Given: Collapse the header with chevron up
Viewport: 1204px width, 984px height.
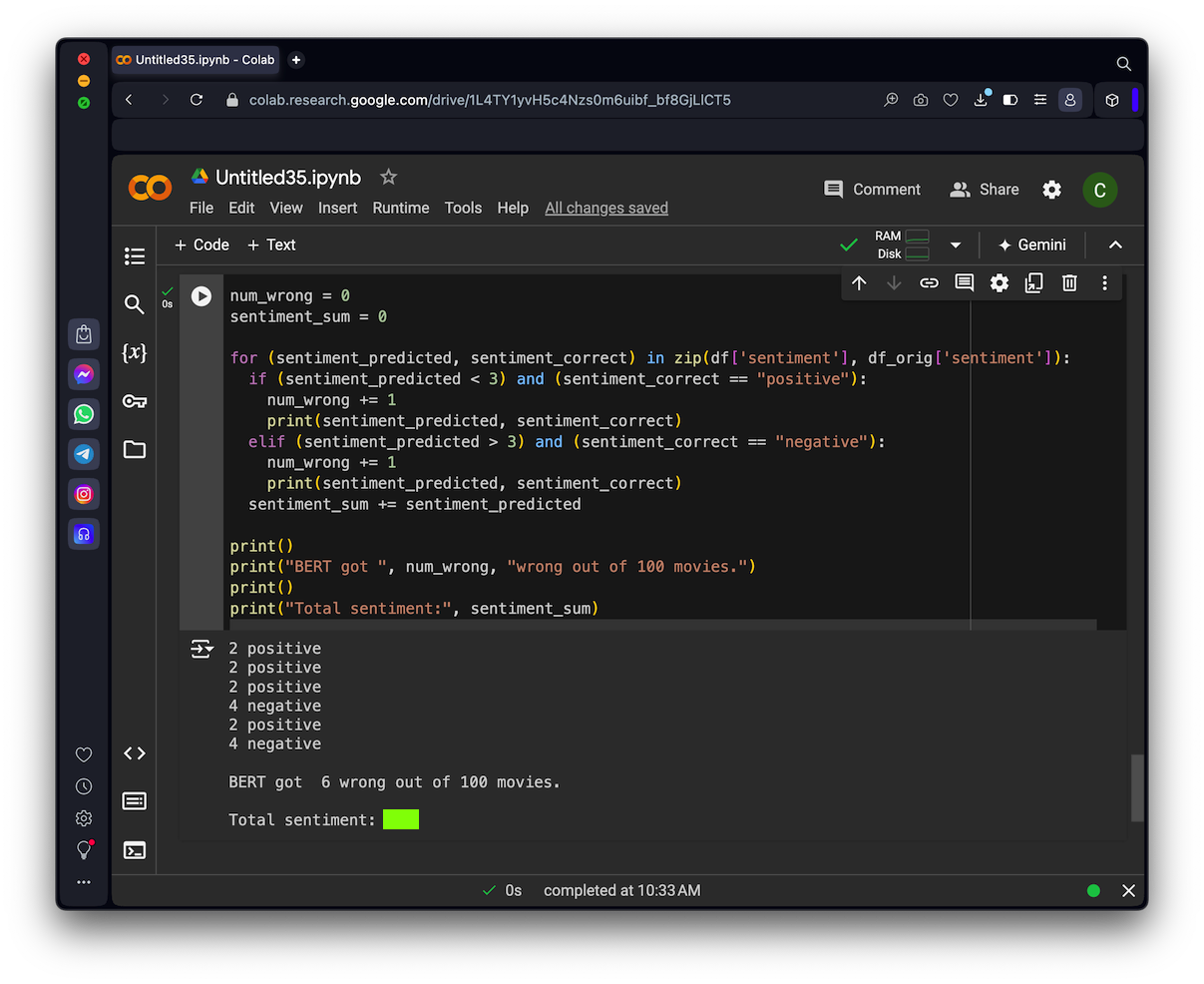Looking at the screenshot, I should pos(1115,246).
